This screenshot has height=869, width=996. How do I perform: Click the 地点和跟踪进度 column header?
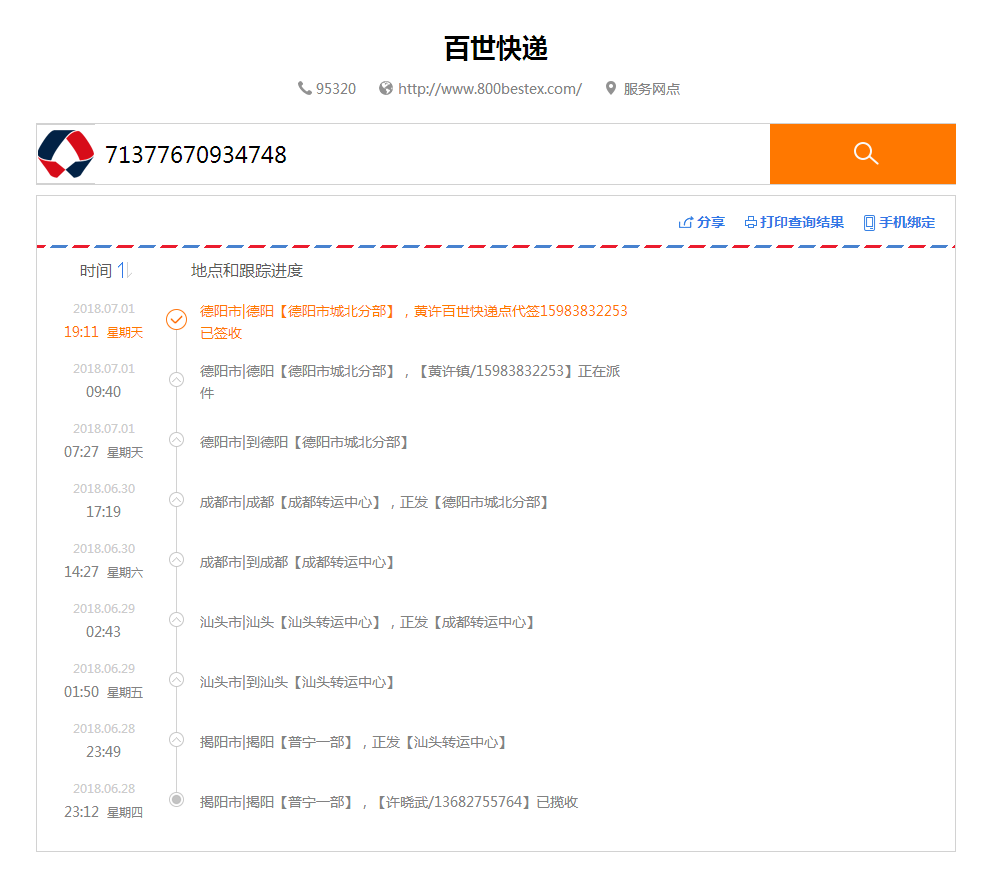point(247,271)
